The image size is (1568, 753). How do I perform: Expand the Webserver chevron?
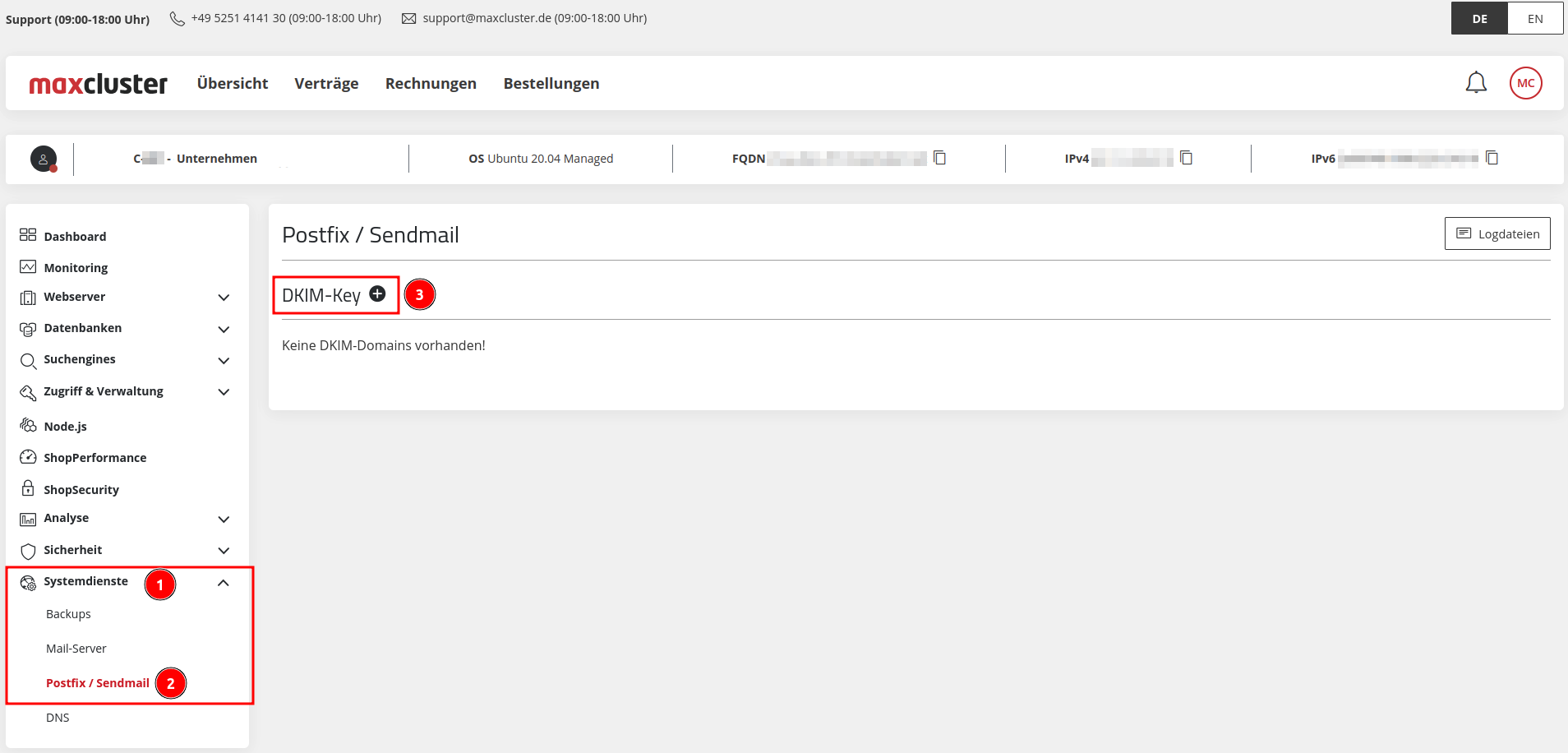click(x=224, y=298)
